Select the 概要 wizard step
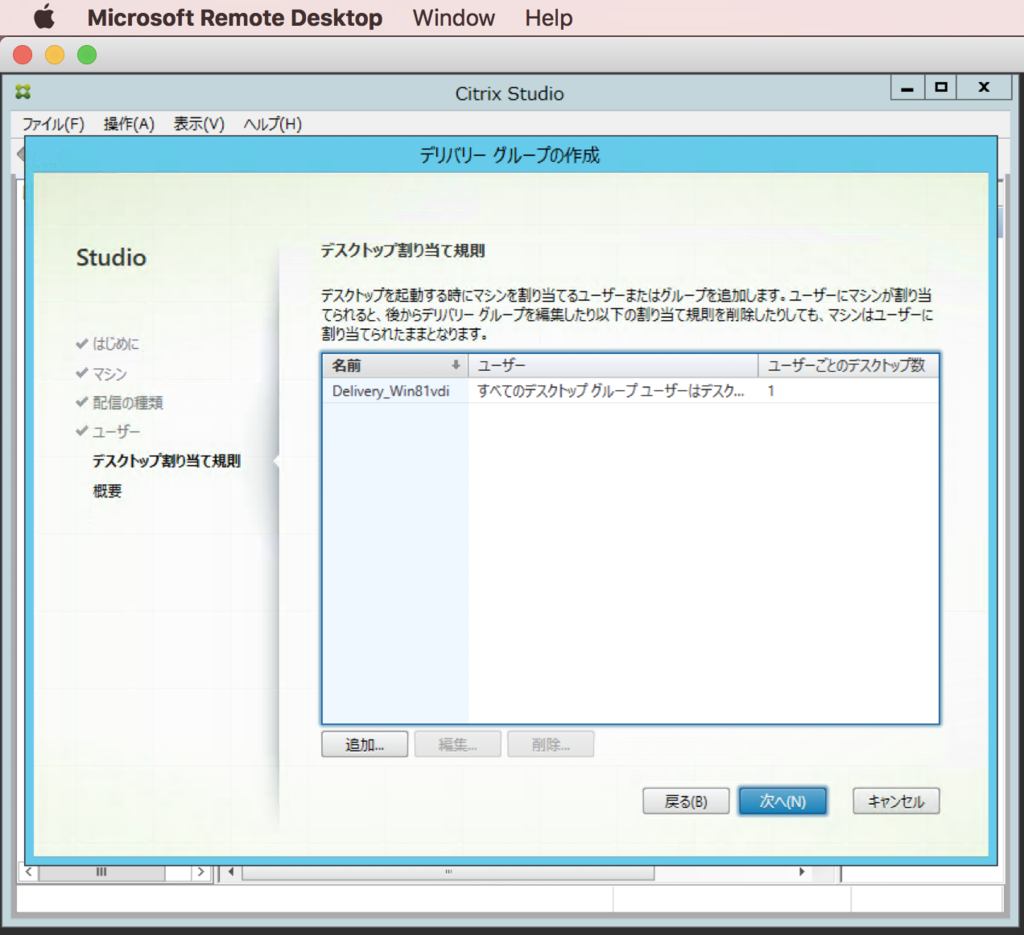This screenshot has width=1024, height=935. 107,491
